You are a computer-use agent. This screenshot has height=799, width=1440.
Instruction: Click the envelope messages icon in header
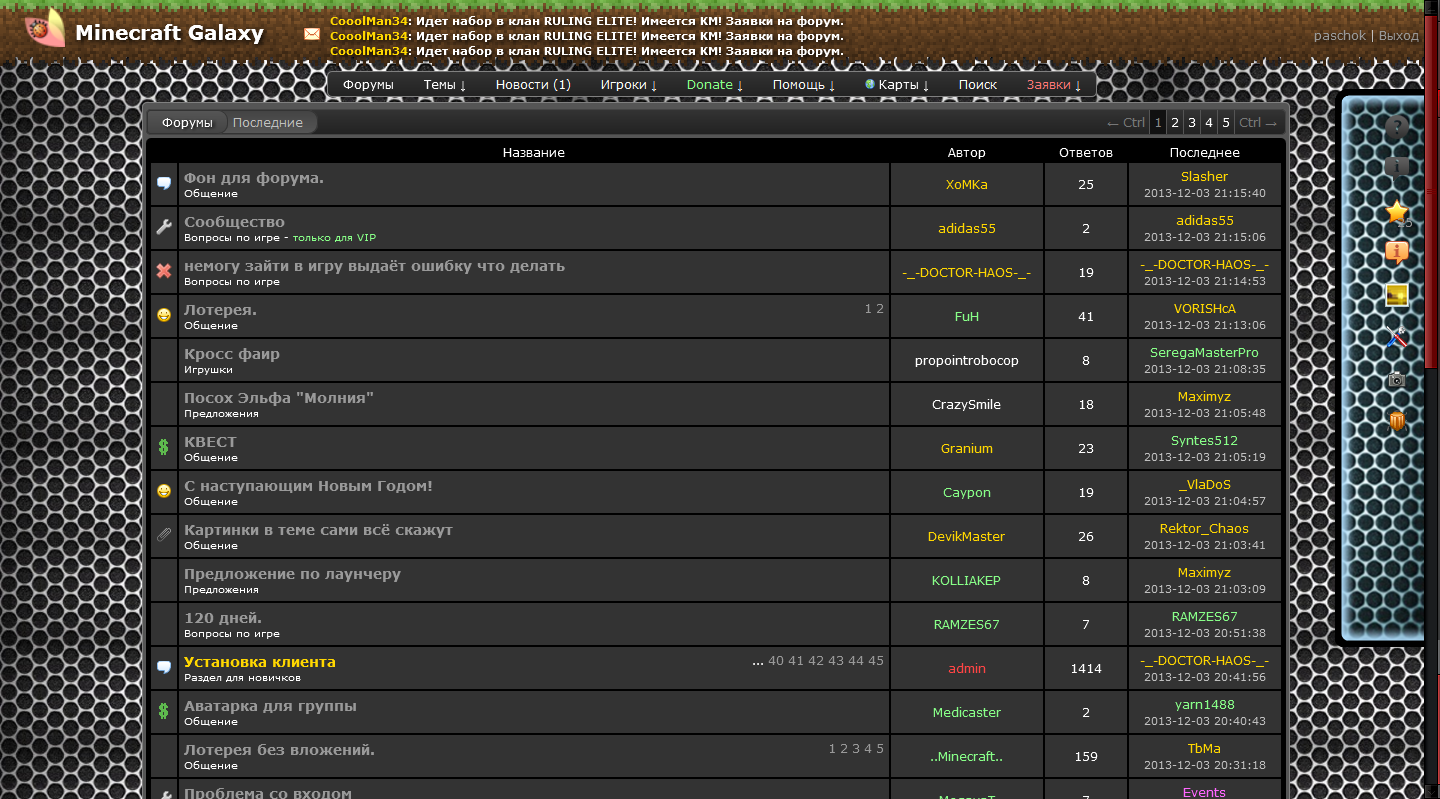pos(312,34)
